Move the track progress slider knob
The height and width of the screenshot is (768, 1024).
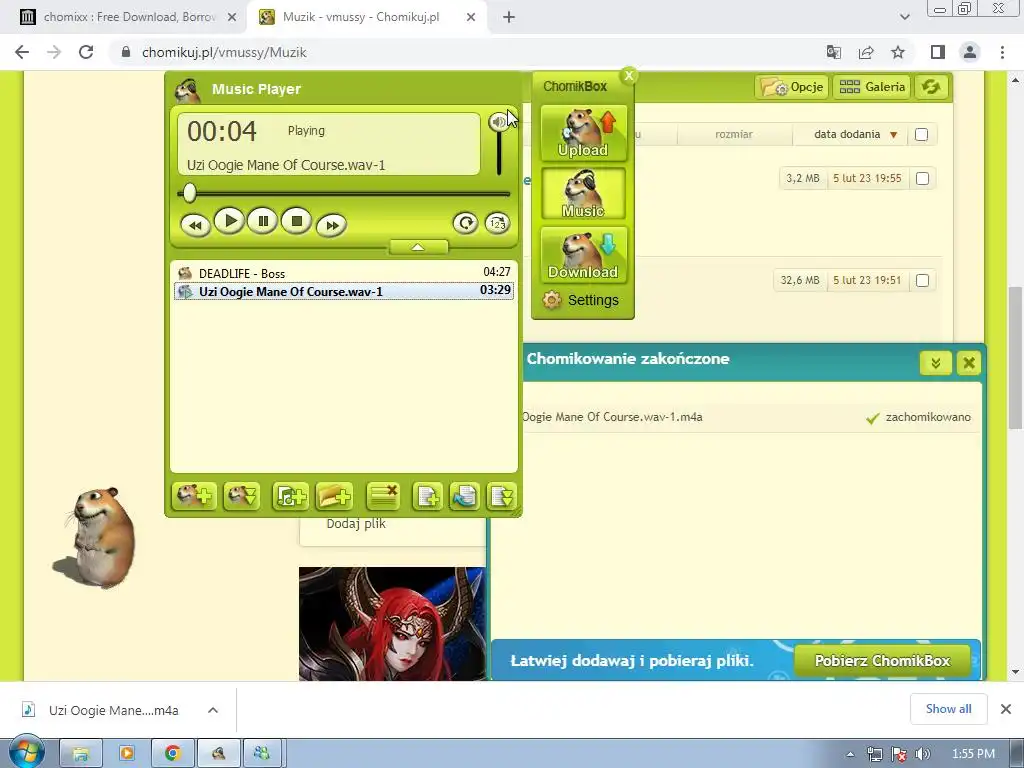coord(189,193)
